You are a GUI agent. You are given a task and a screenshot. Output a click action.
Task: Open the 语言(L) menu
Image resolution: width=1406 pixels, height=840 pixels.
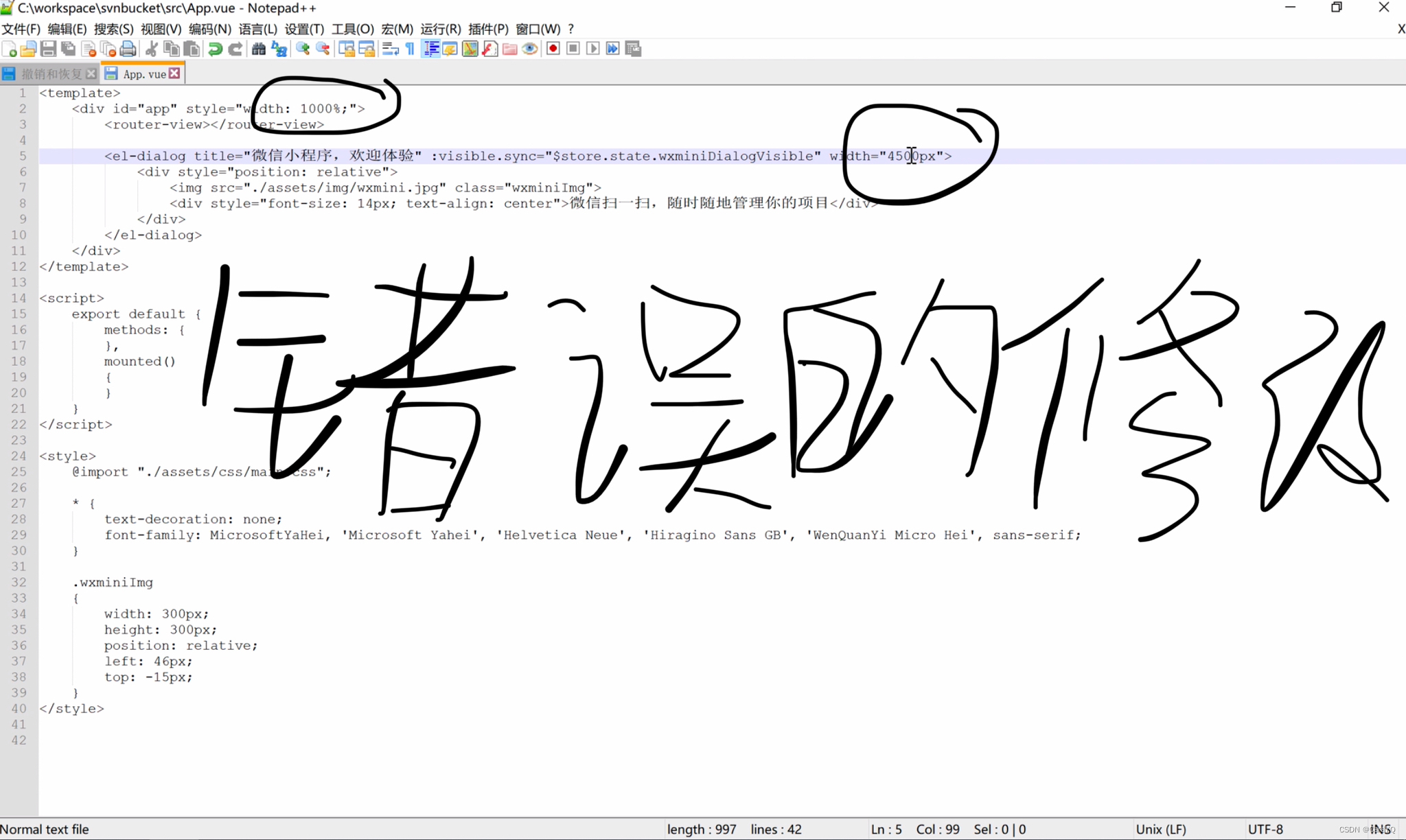point(258,29)
